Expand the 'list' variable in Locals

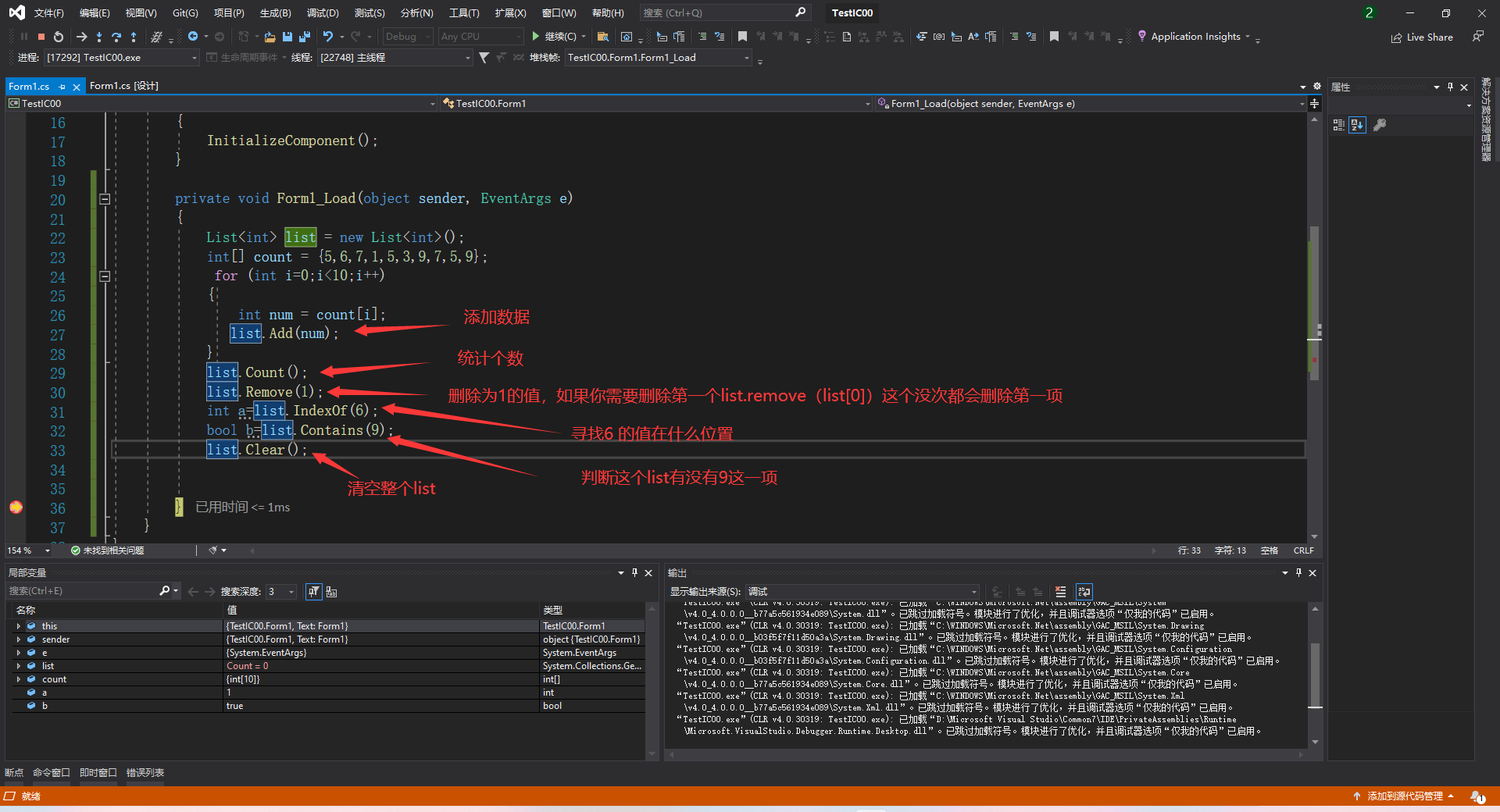coord(19,666)
